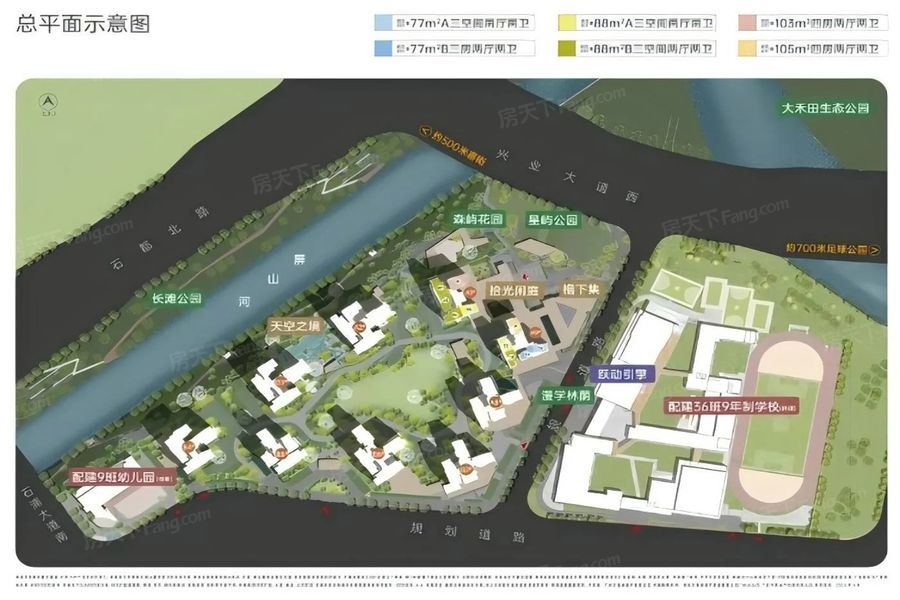Select the 森屿花园 green label
The width and height of the screenshot is (900, 600).
click(478, 219)
